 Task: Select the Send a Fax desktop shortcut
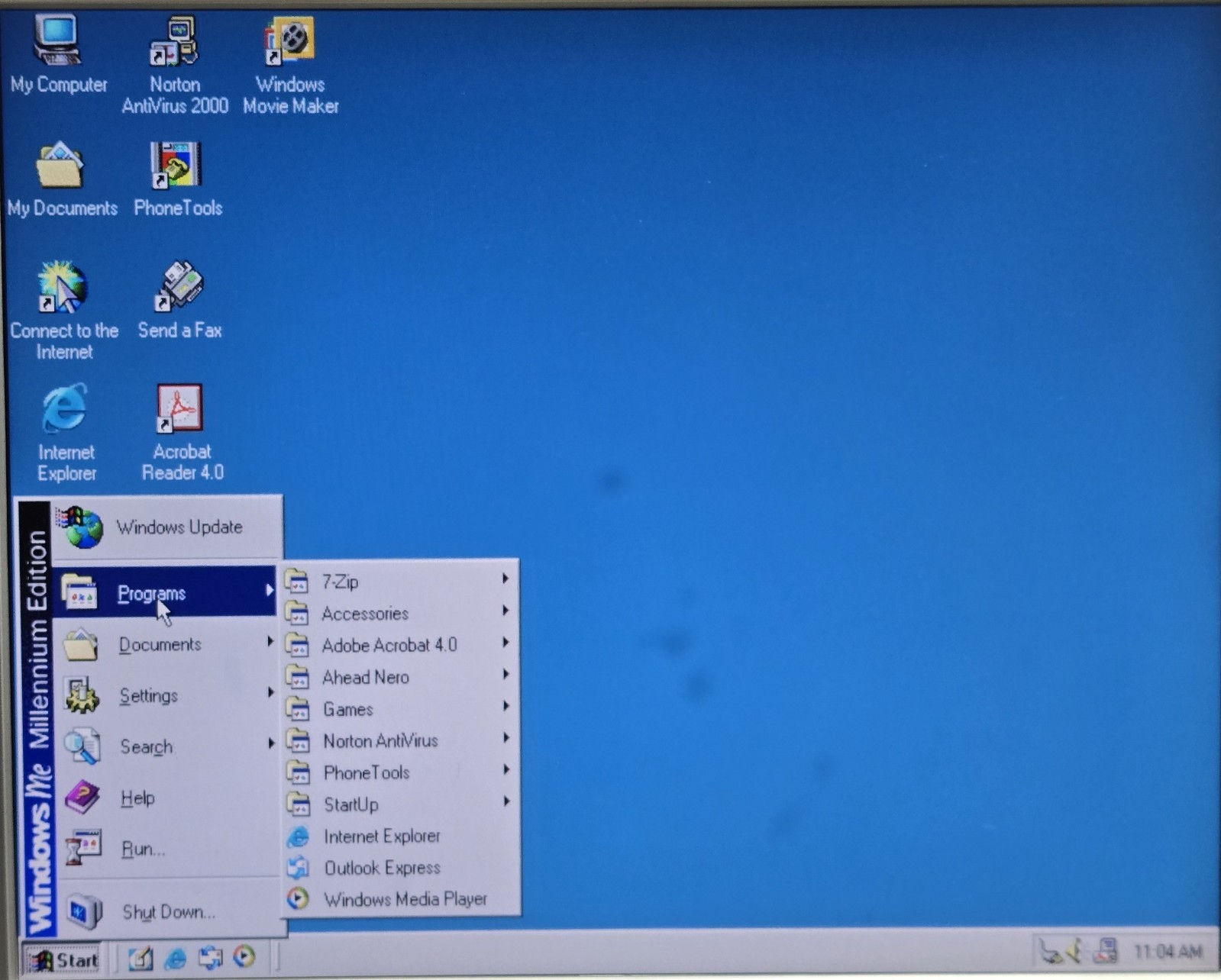point(179,300)
